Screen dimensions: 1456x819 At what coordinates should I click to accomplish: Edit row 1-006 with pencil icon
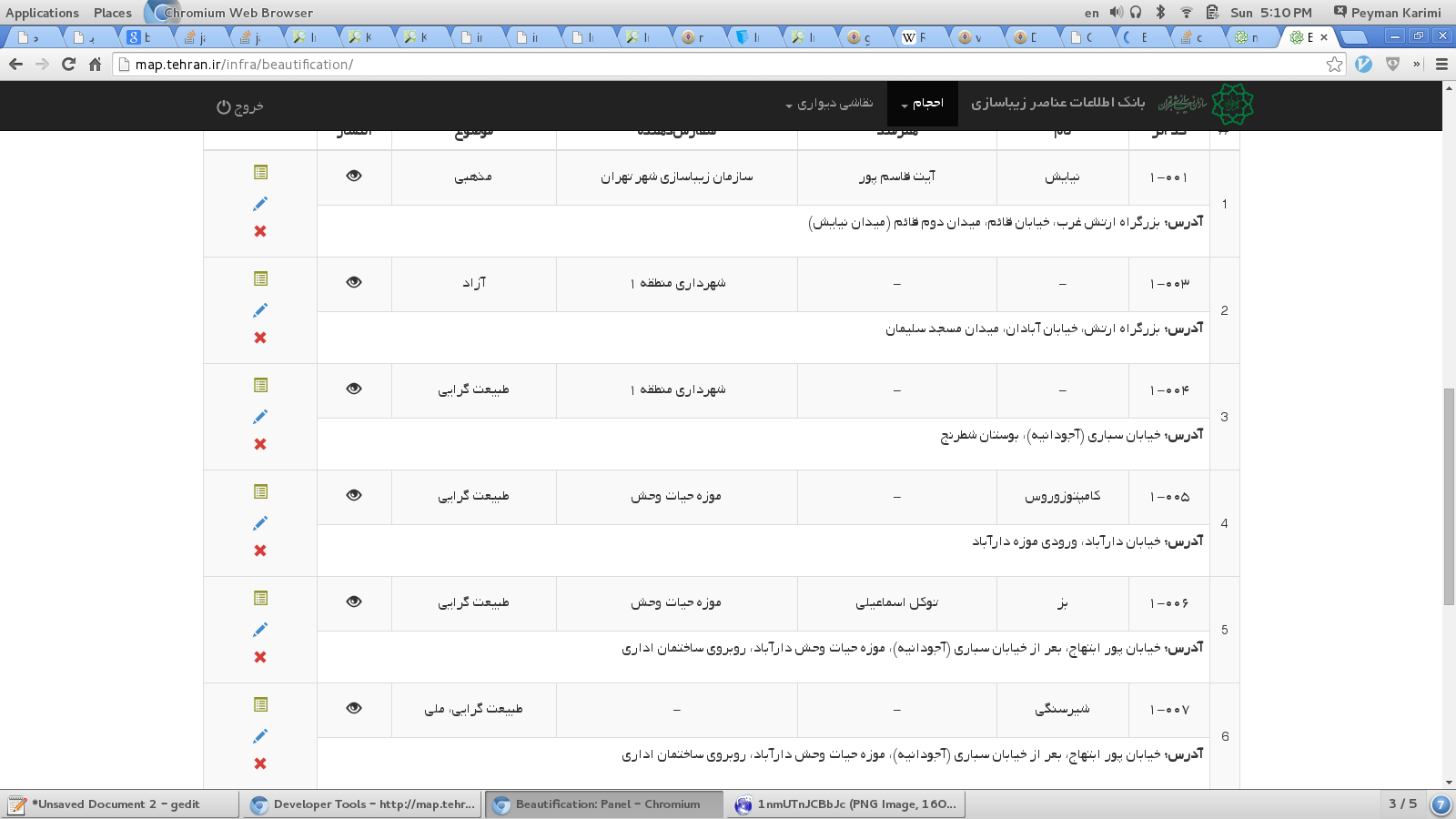[x=260, y=630]
